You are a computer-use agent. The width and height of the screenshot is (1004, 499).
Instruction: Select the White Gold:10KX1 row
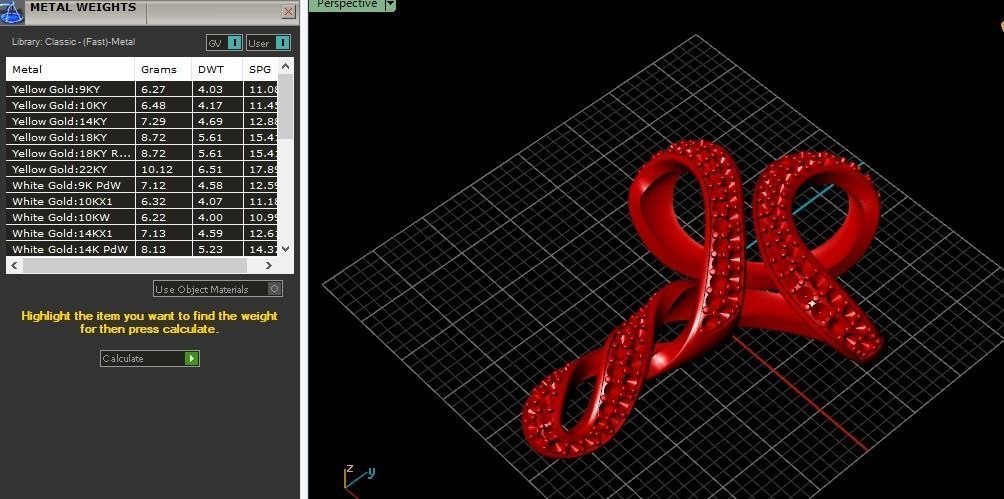pos(142,201)
